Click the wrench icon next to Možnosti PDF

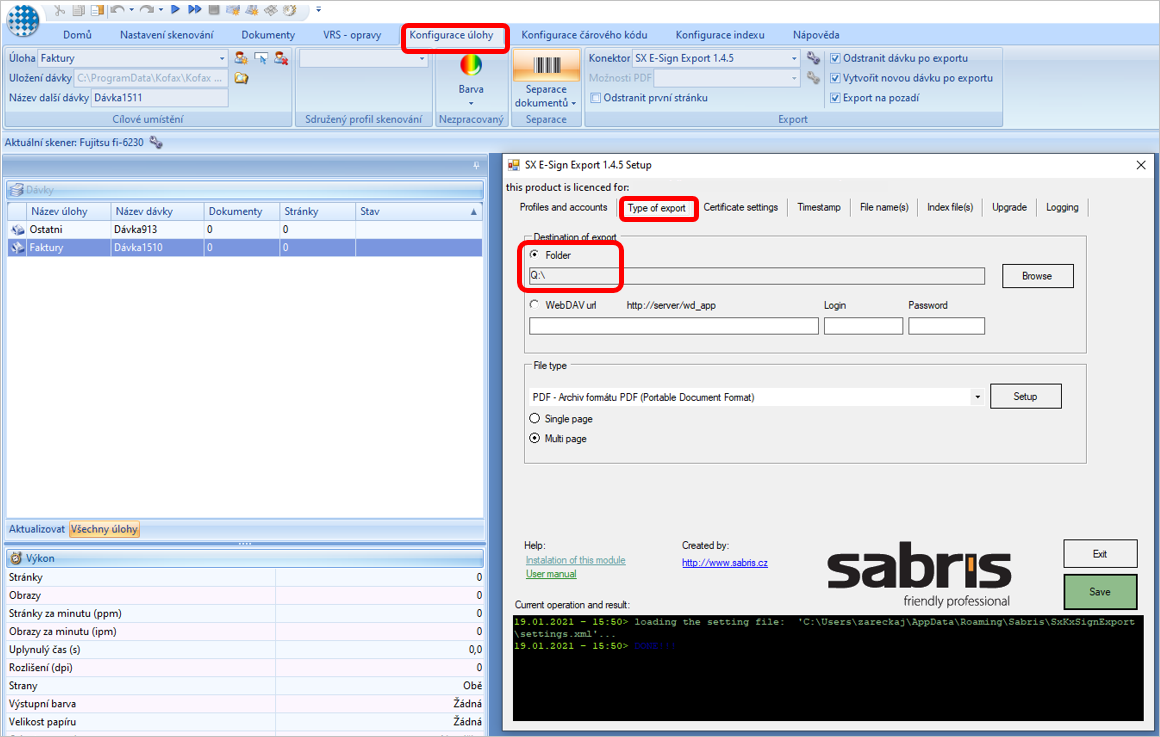(813, 78)
